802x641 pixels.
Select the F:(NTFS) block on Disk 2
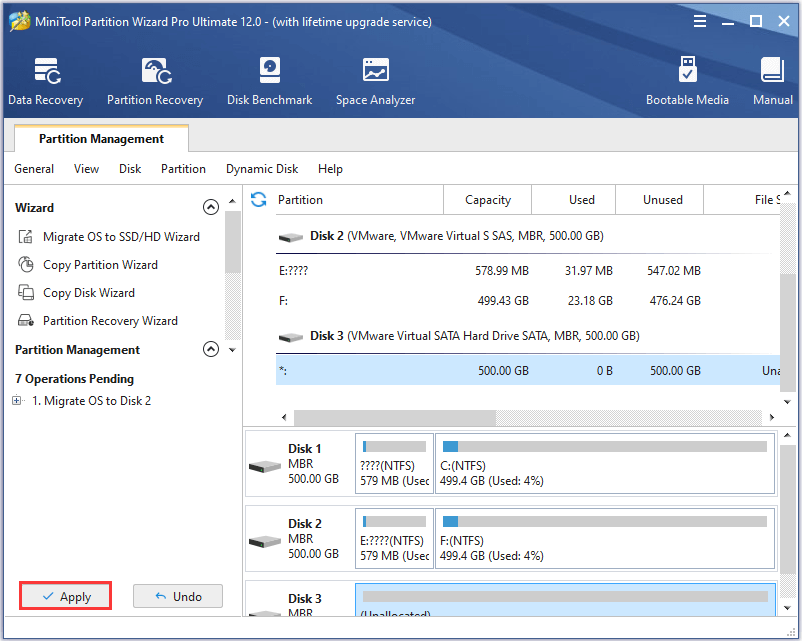tap(605, 539)
